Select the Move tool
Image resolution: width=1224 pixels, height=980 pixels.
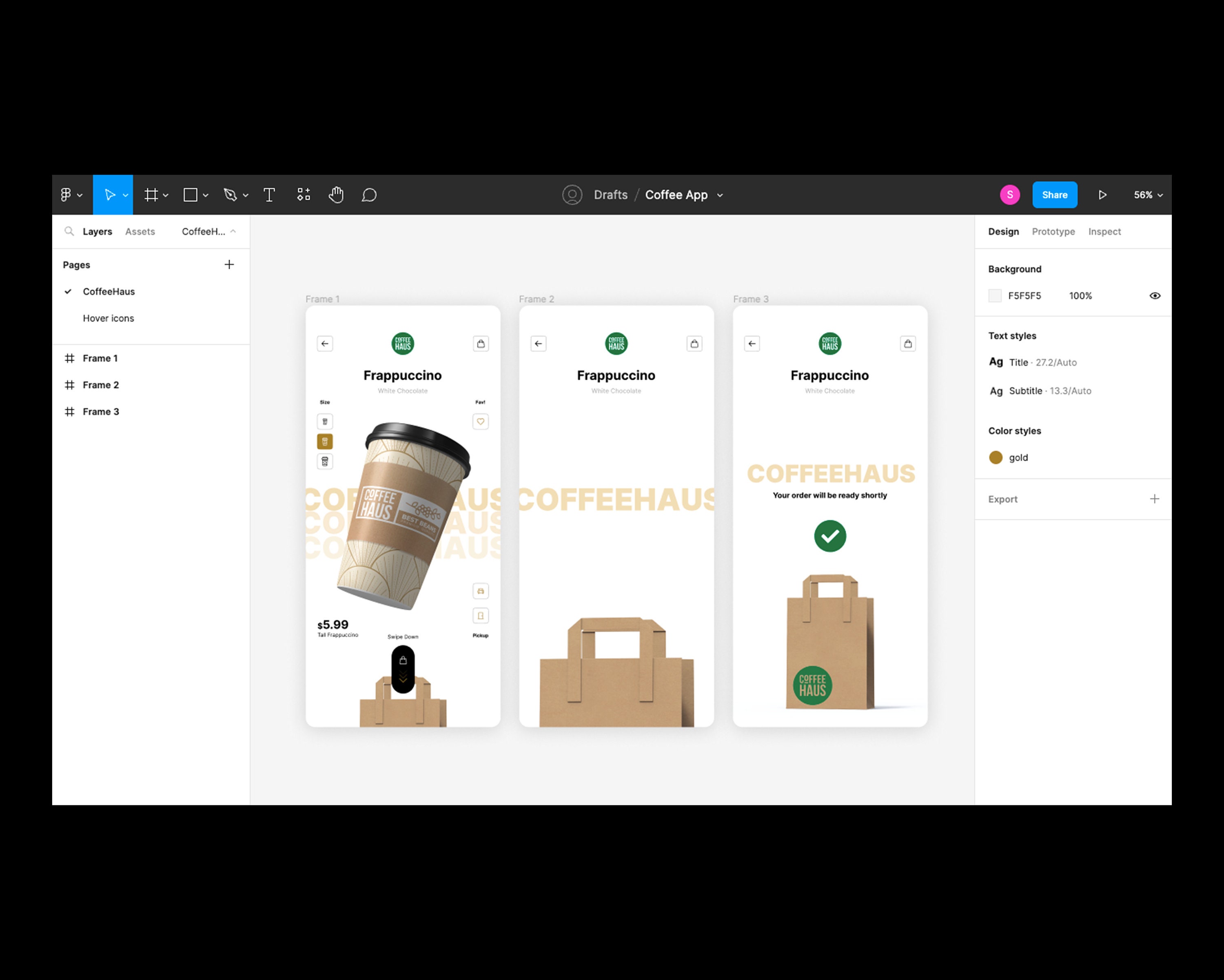[x=110, y=195]
